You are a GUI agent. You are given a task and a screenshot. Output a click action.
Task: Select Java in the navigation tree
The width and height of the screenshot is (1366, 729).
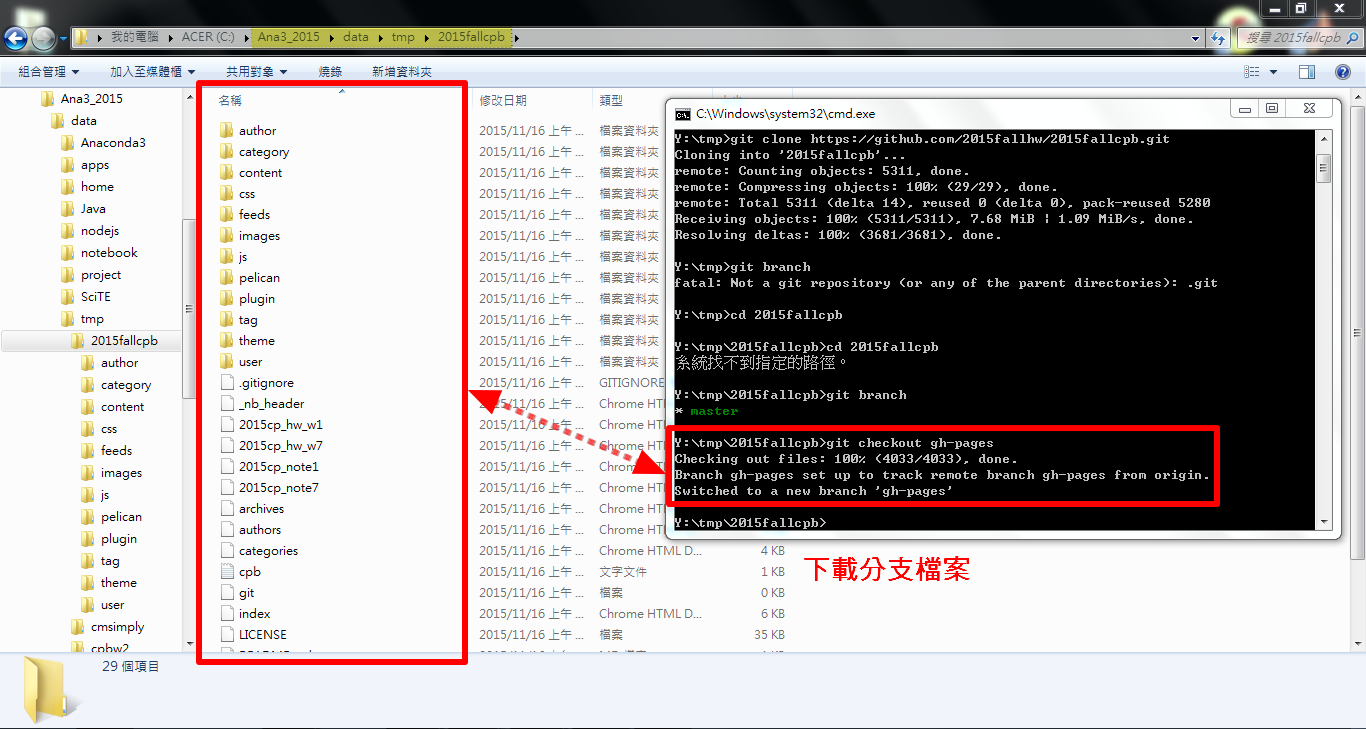coord(93,209)
